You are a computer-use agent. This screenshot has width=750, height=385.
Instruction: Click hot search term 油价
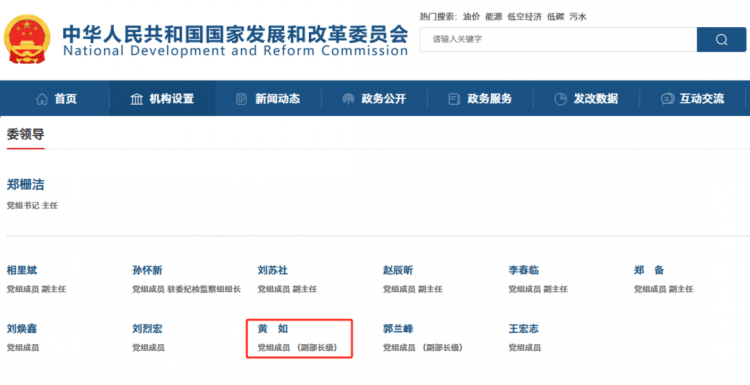471,17
